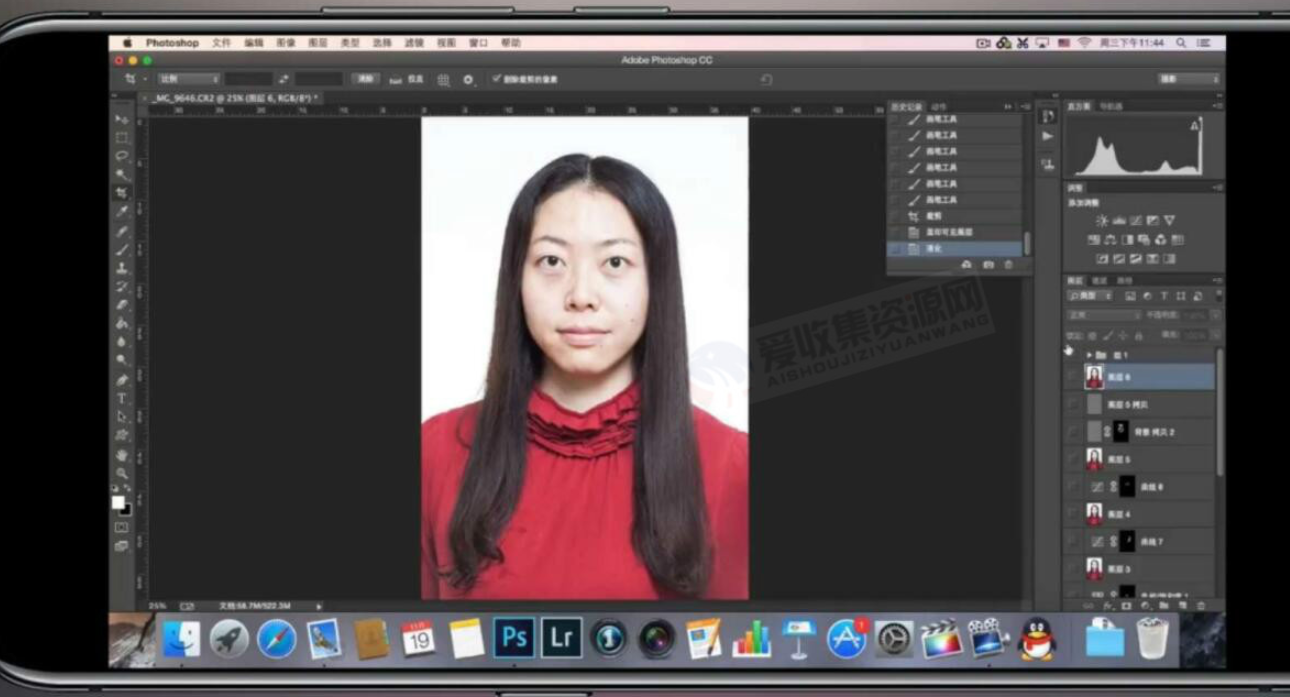Open crop tool preset picker arrow
Viewport: 1290px width, 697px height.
pos(145,79)
